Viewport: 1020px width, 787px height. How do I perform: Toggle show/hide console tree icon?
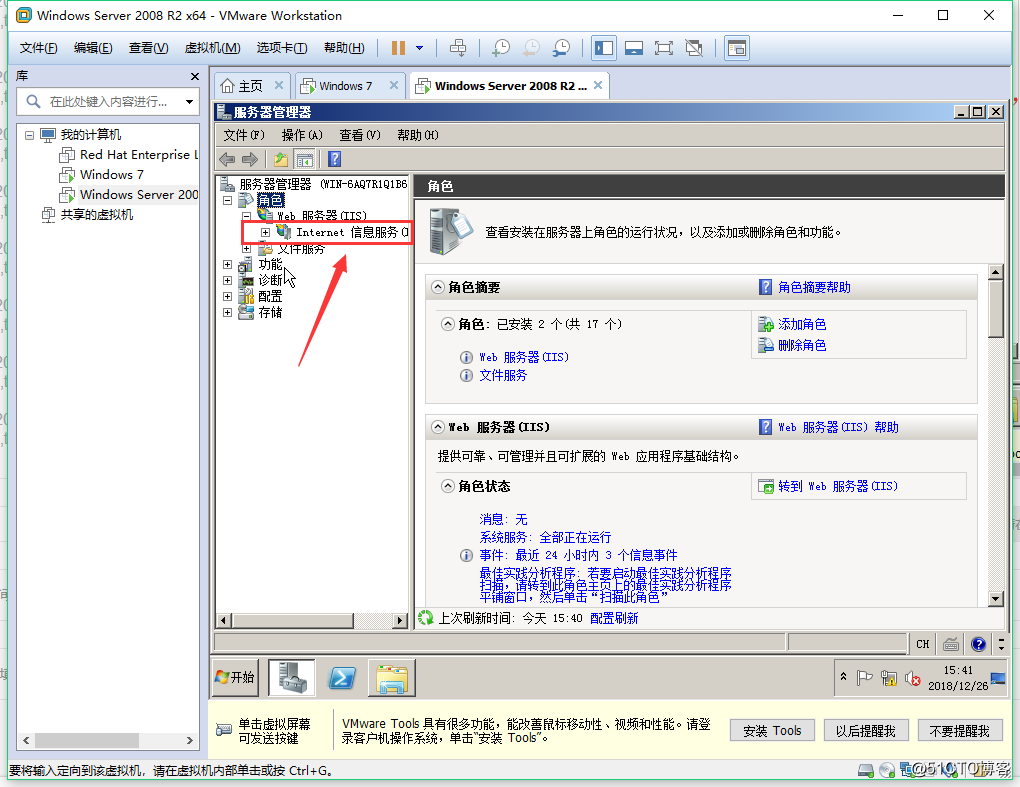[x=304, y=159]
